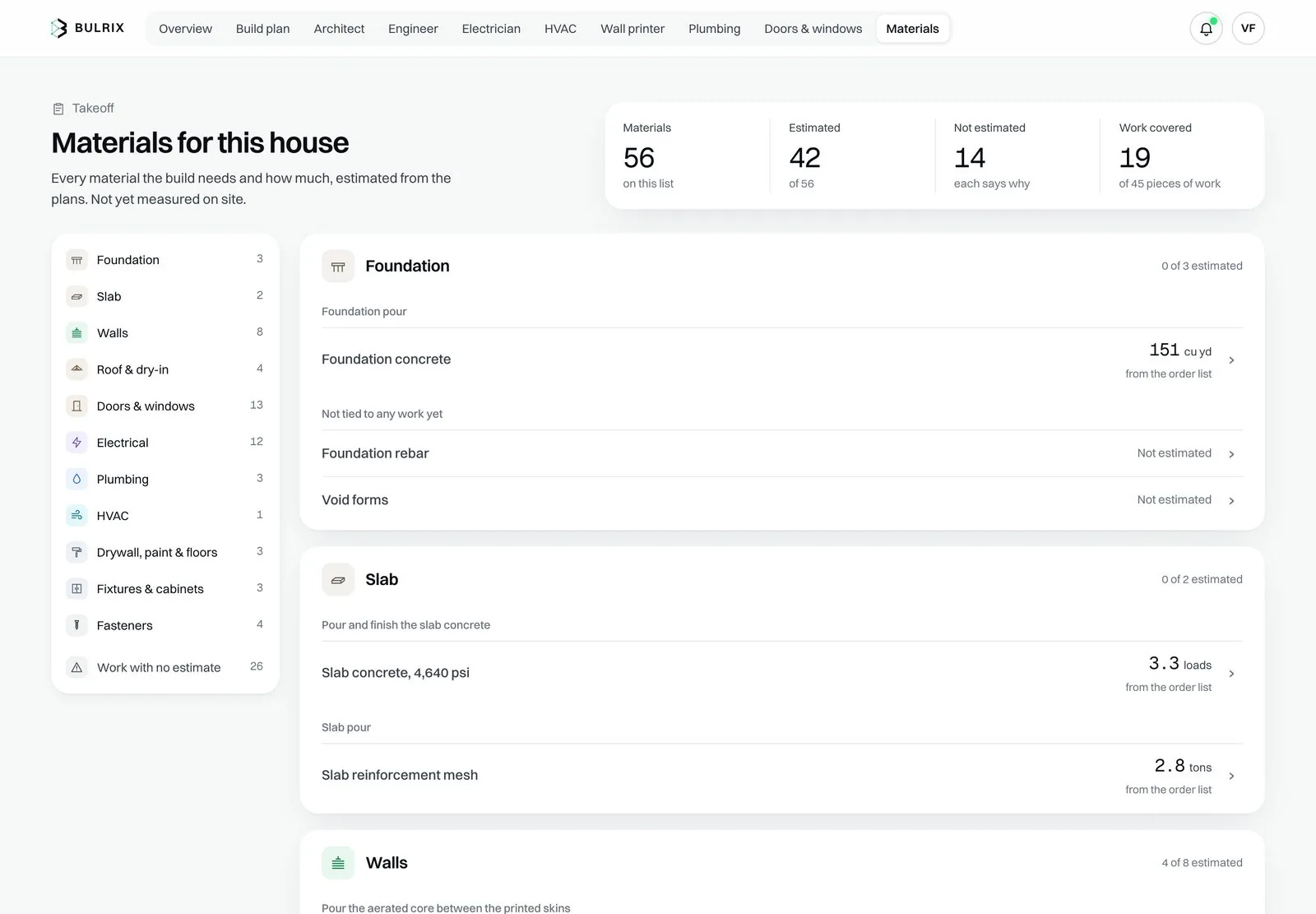Expand the Foundation concrete row chevron
This screenshot has width=1316, height=914.
click(1231, 360)
